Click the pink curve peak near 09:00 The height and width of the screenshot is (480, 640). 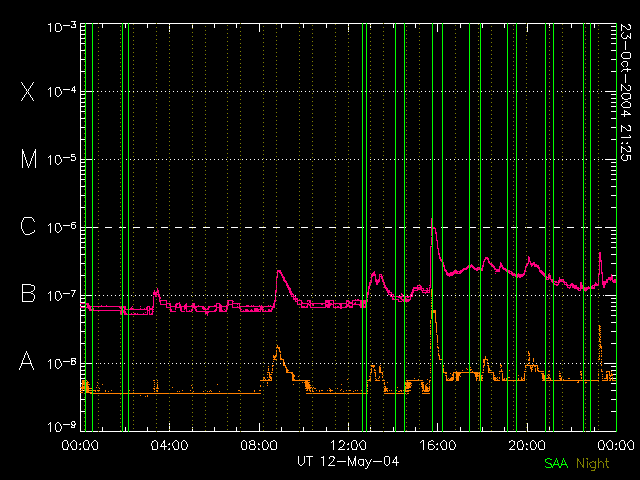(x=279, y=271)
